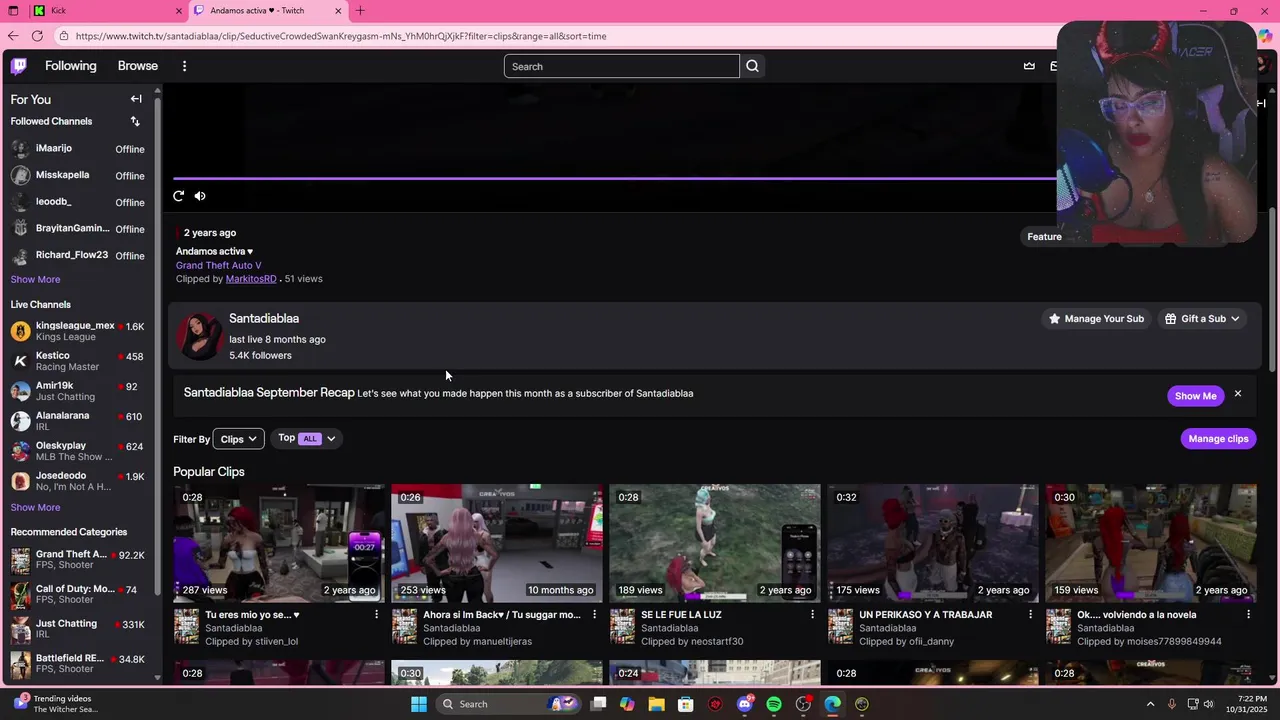The height and width of the screenshot is (720, 1280).
Task: Open Microsoft Store from the taskbar
Action: point(686,704)
